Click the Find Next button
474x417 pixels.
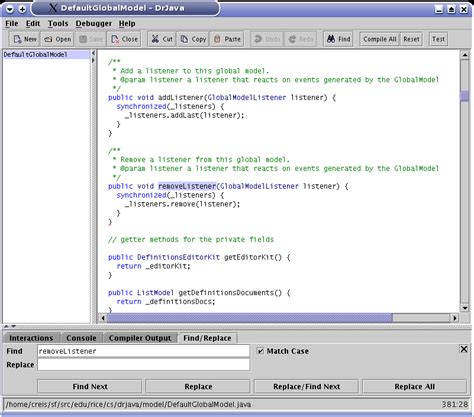(90, 387)
